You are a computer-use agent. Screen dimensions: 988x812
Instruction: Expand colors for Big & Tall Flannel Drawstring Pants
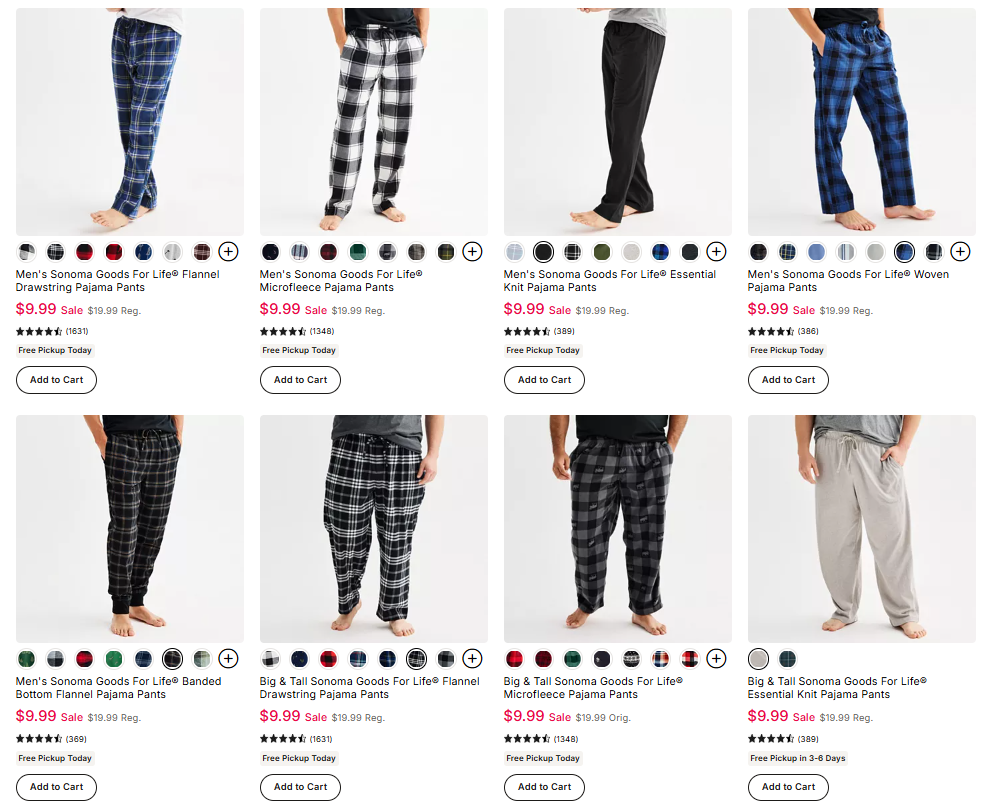tap(472, 659)
